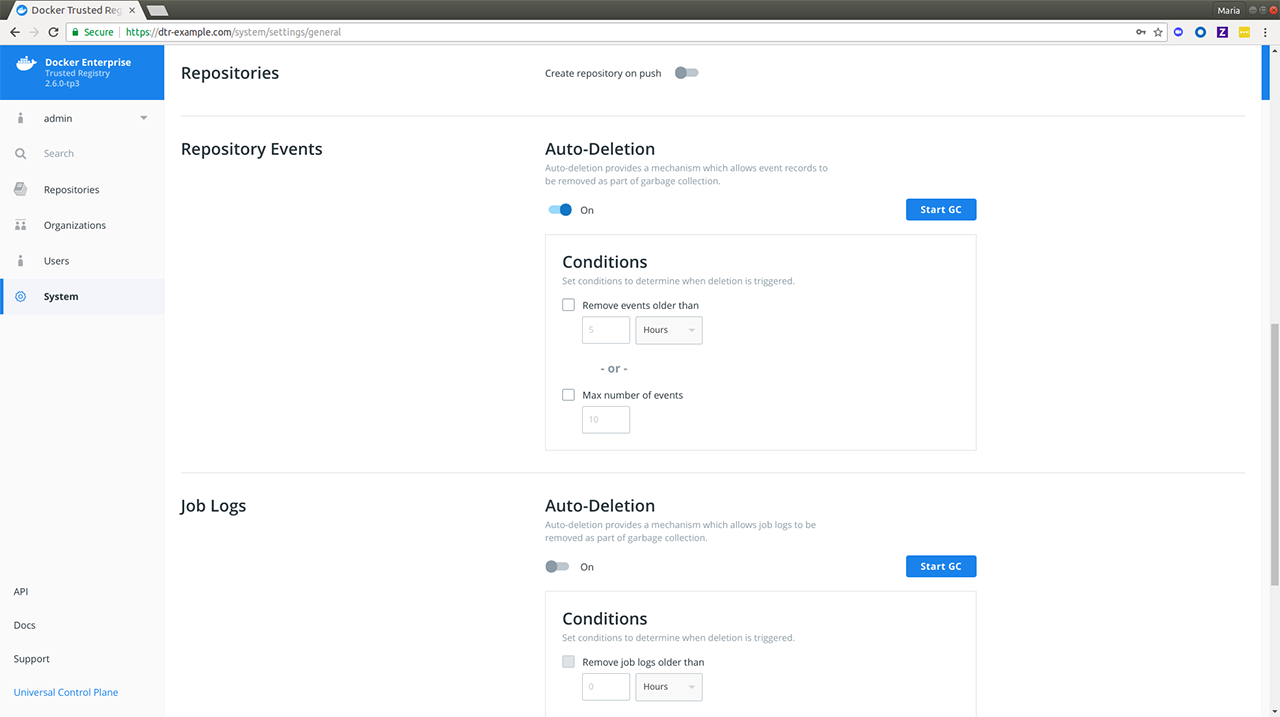Open the API link in sidebar
The width and height of the screenshot is (1280, 717).
click(x=21, y=592)
